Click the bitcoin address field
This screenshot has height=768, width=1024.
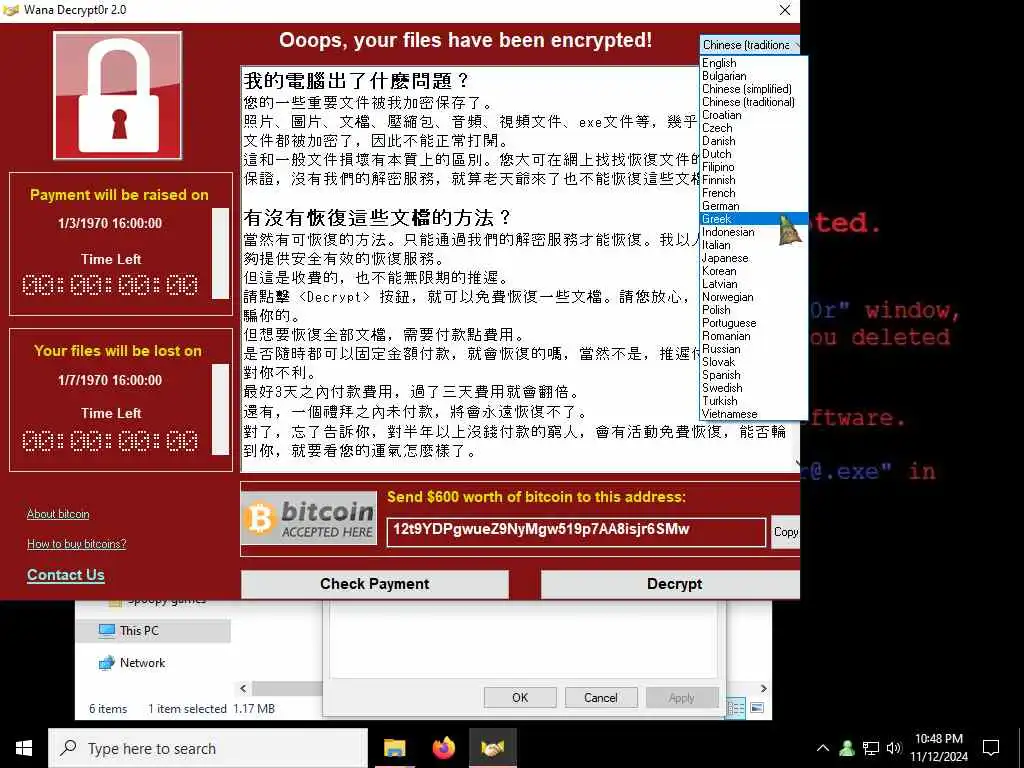[x=576, y=532]
